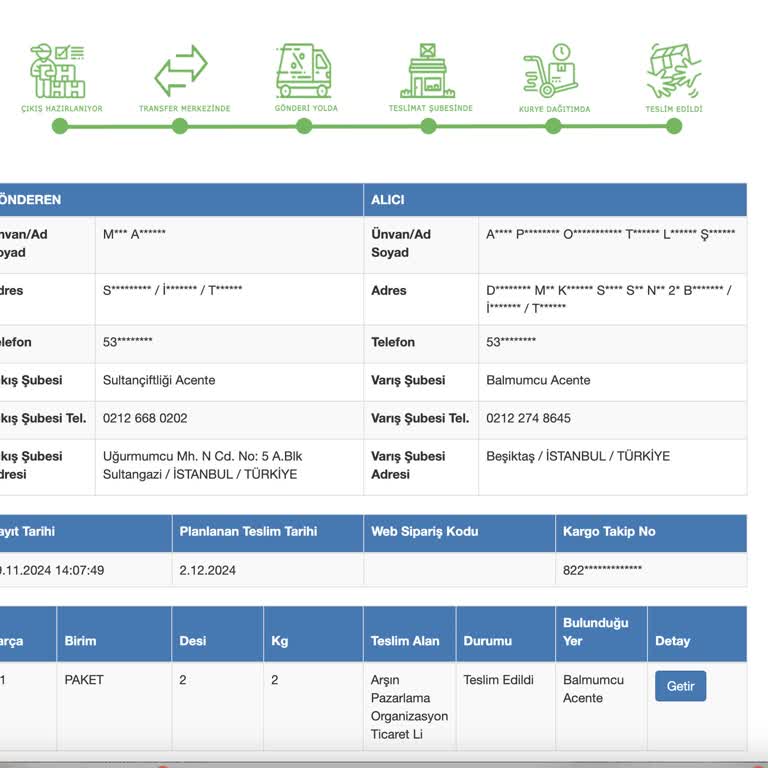The height and width of the screenshot is (768, 768).
Task: Select the final progress dot under Teslim Edildi
Action: pyautogui.click(x=674, y=126)
